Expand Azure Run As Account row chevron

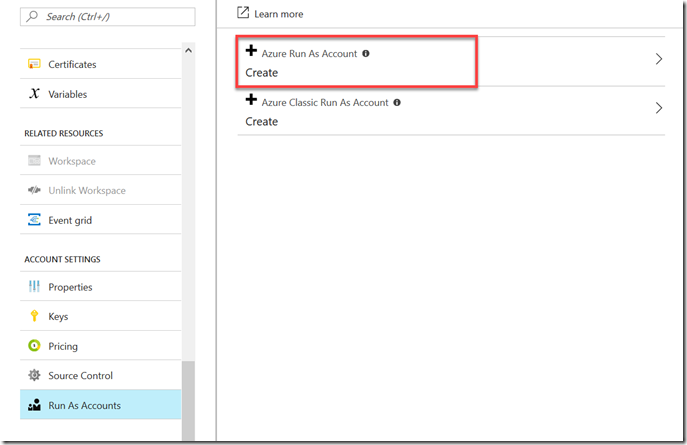coord(659,59)
